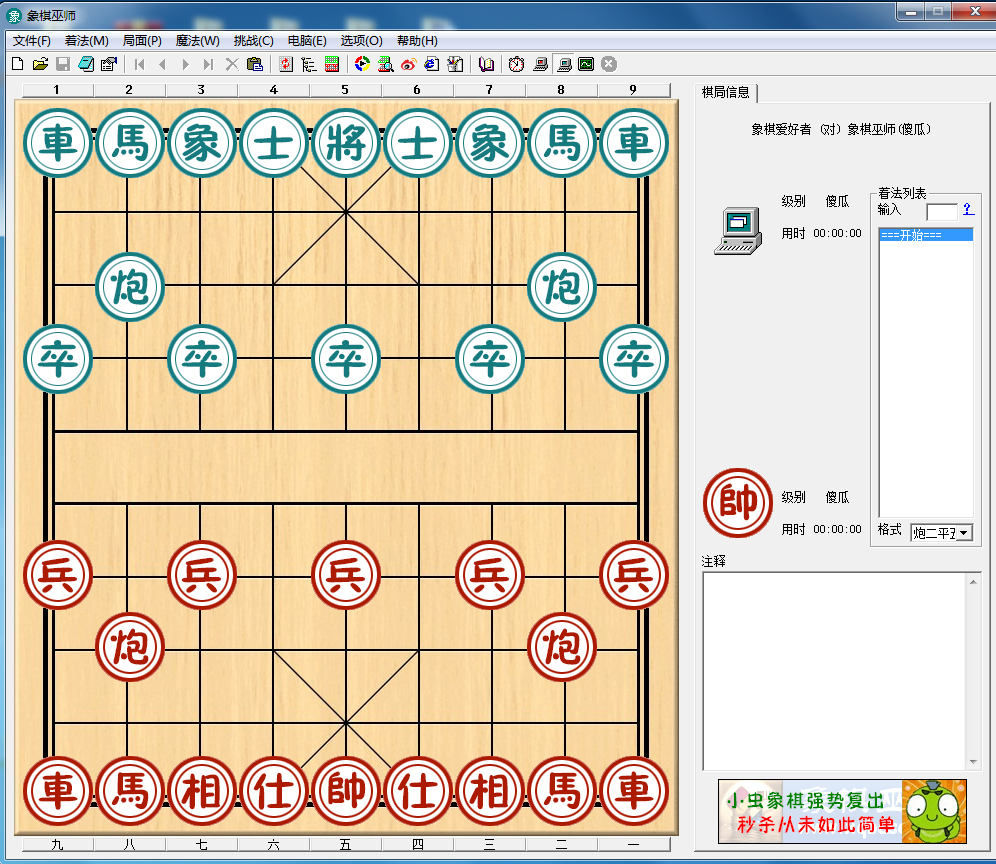The width and height of the screenshot is (996, 864).
Task: Open the 着法(M) menu
Action: [x=86, y=41]
